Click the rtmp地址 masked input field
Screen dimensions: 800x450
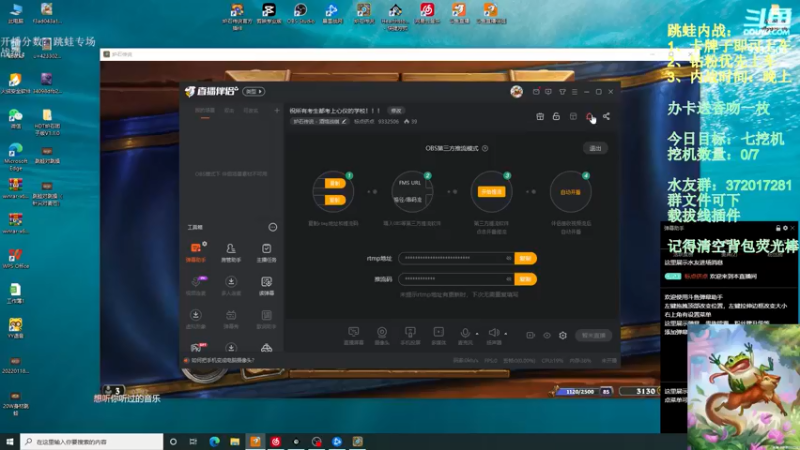(x=457, y=258)
